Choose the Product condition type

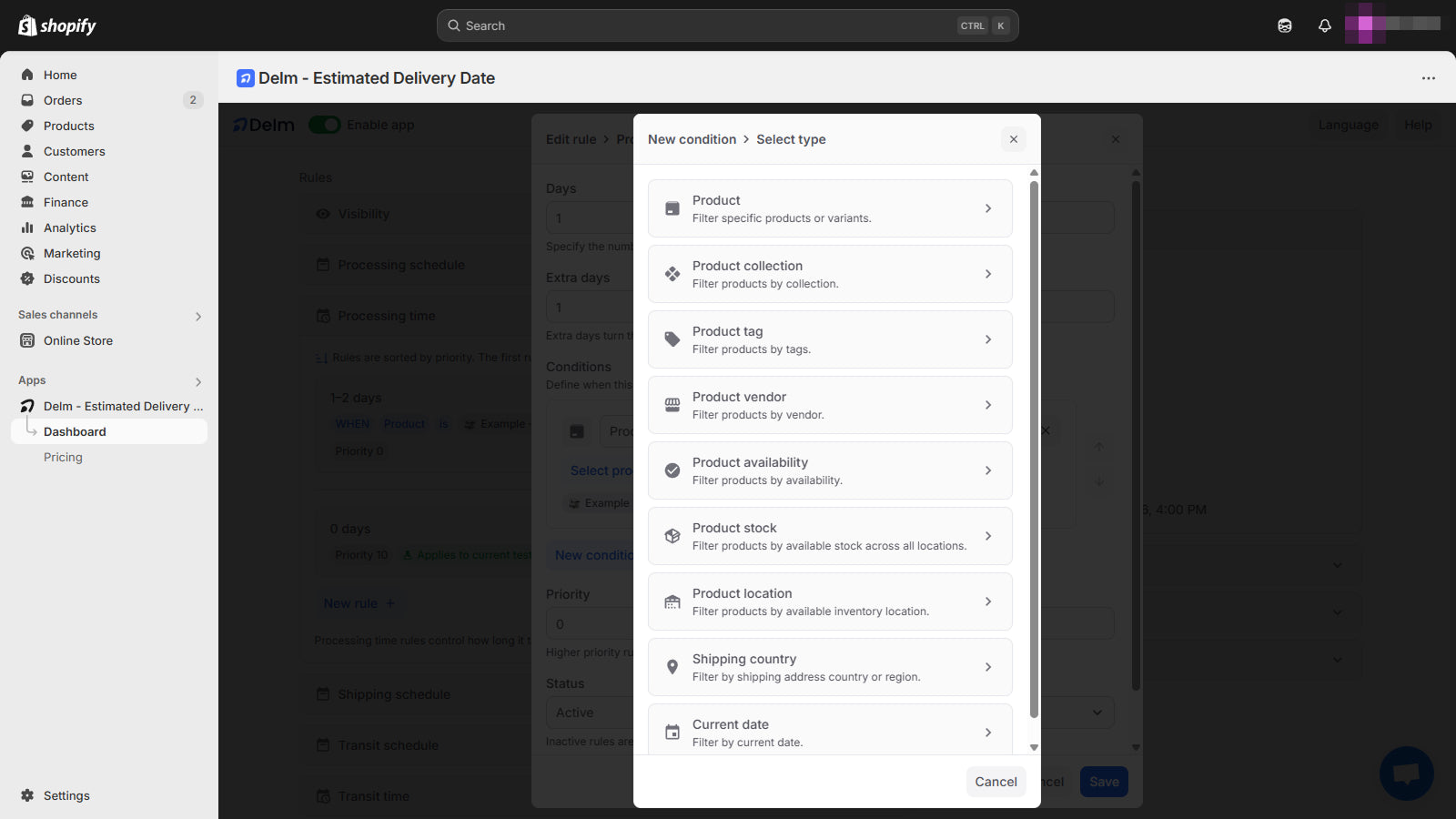pyautogui.click(x=830, y=208)
